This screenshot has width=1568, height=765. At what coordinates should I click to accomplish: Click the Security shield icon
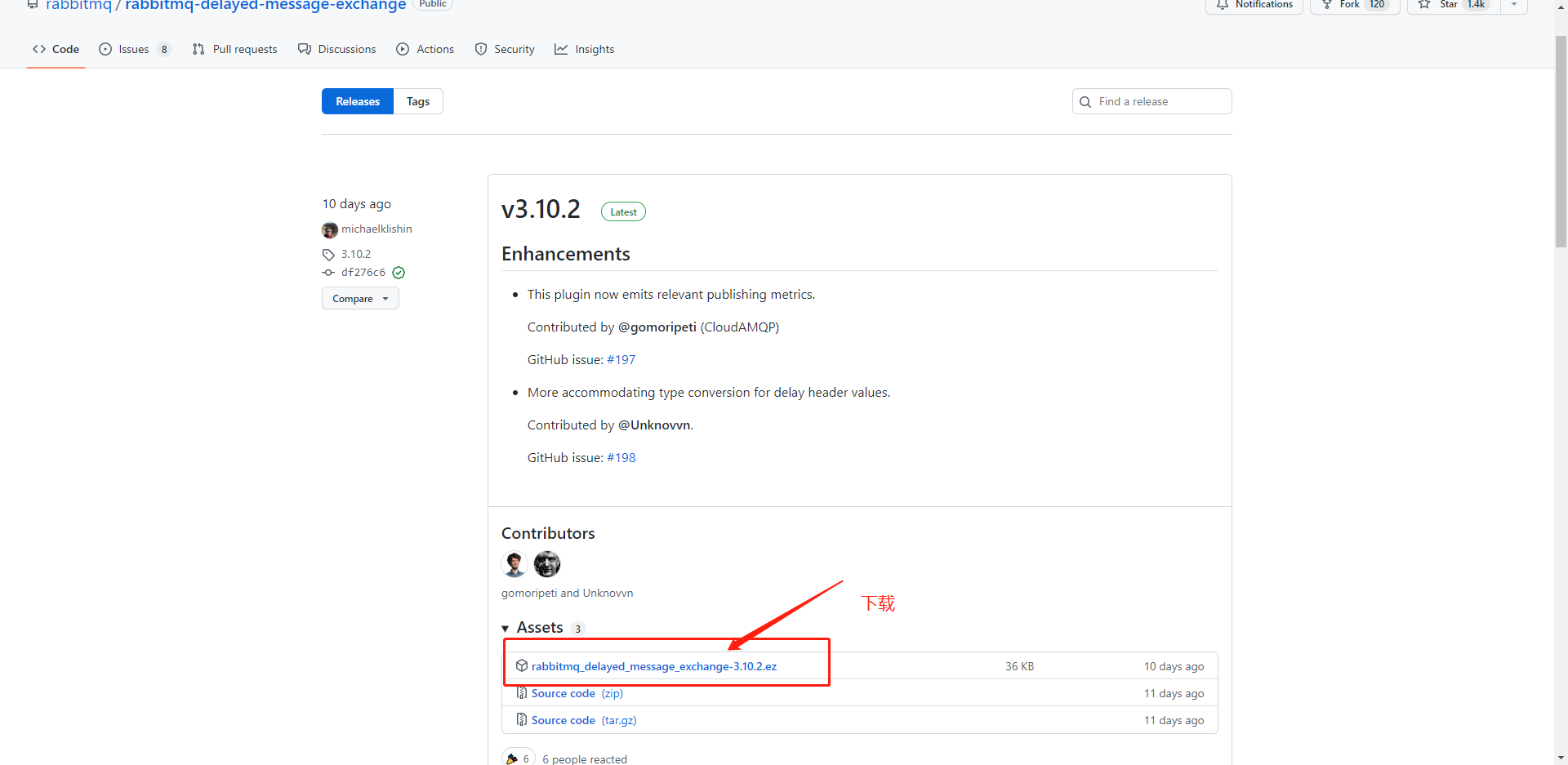tap(481, 49)
